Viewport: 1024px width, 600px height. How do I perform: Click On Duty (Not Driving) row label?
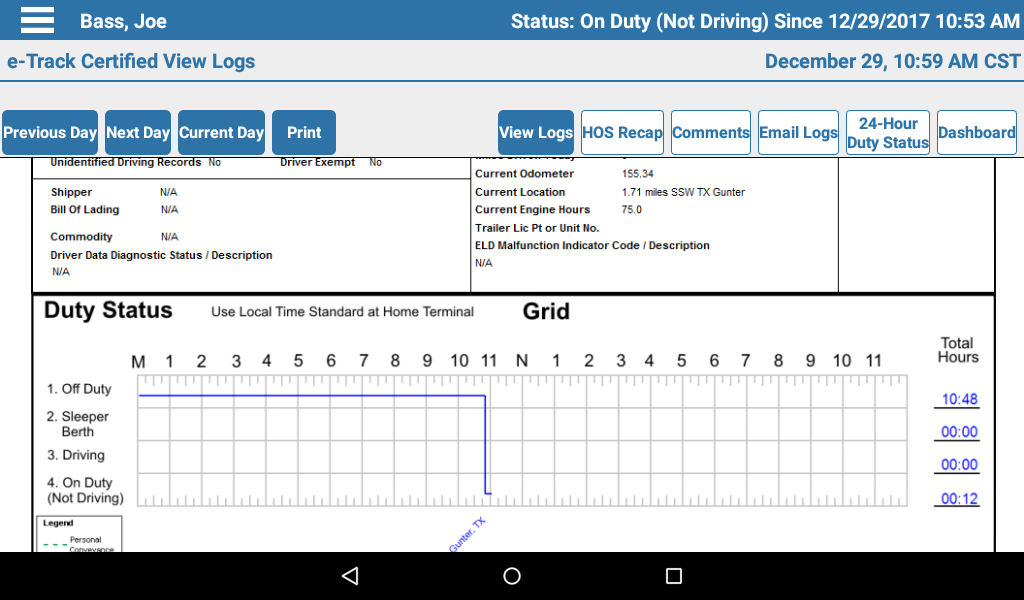coord(85,490)
